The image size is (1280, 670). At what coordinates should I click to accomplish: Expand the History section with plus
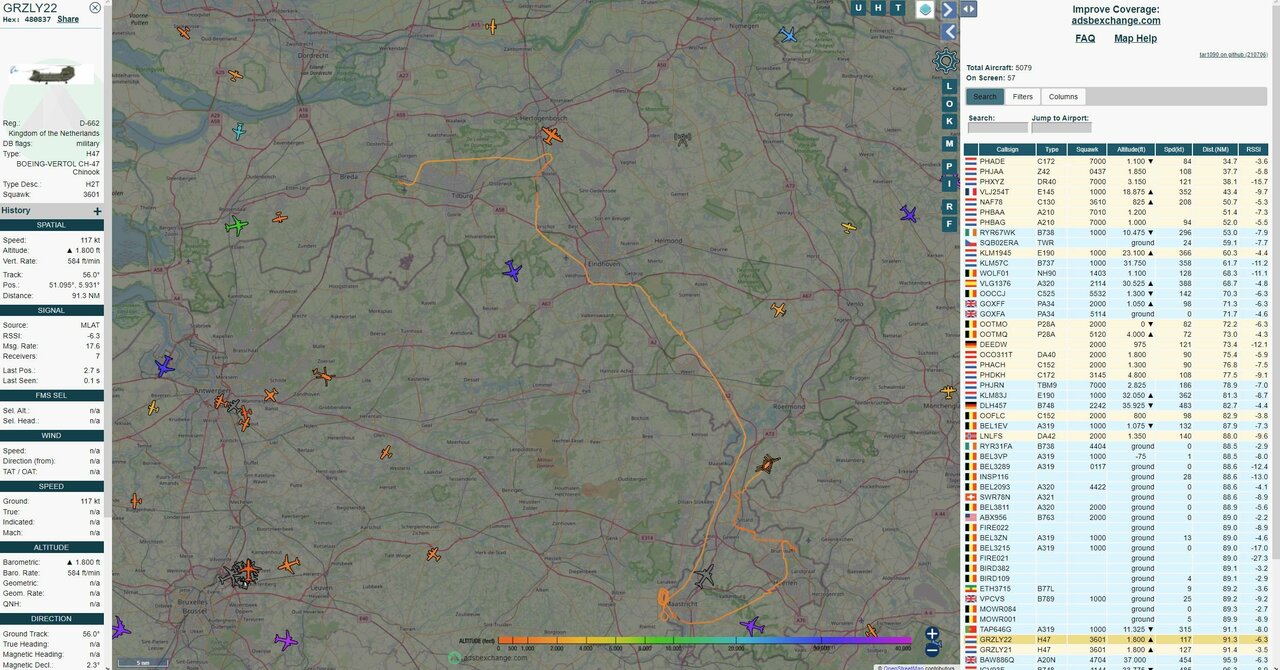tap(97, 211)
